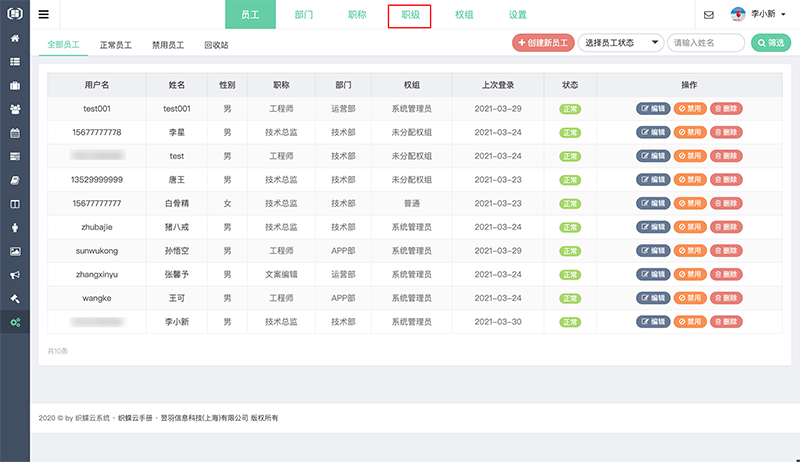Open the megaphone announcements sidebar icon

15,275
